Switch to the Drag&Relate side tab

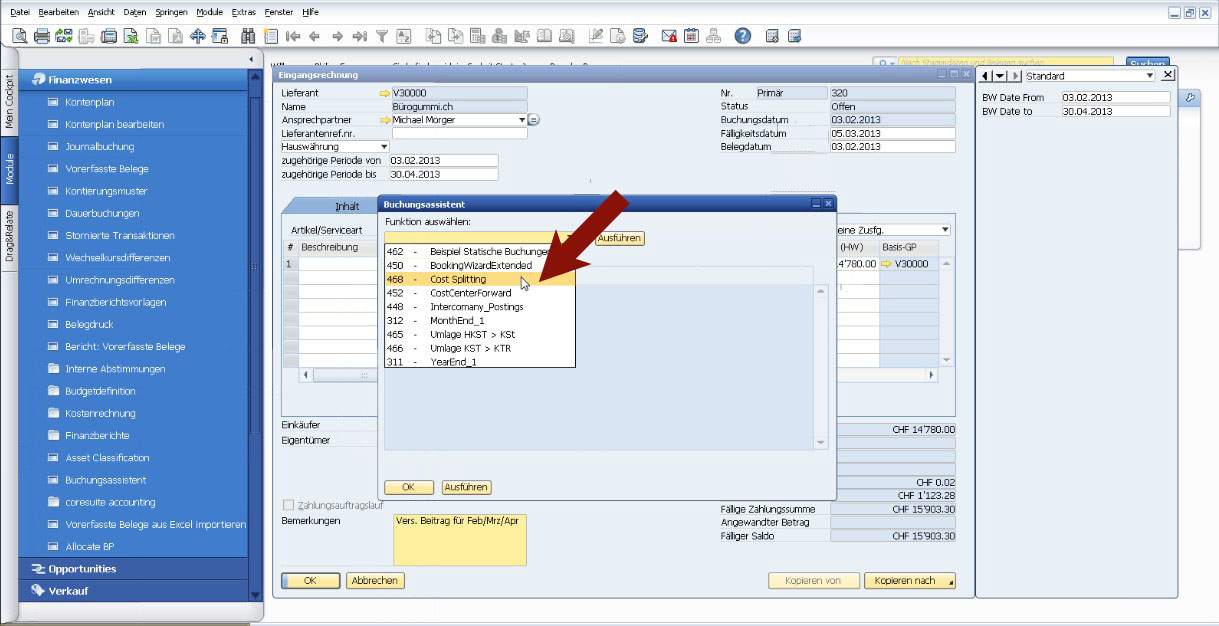(10, 236)
